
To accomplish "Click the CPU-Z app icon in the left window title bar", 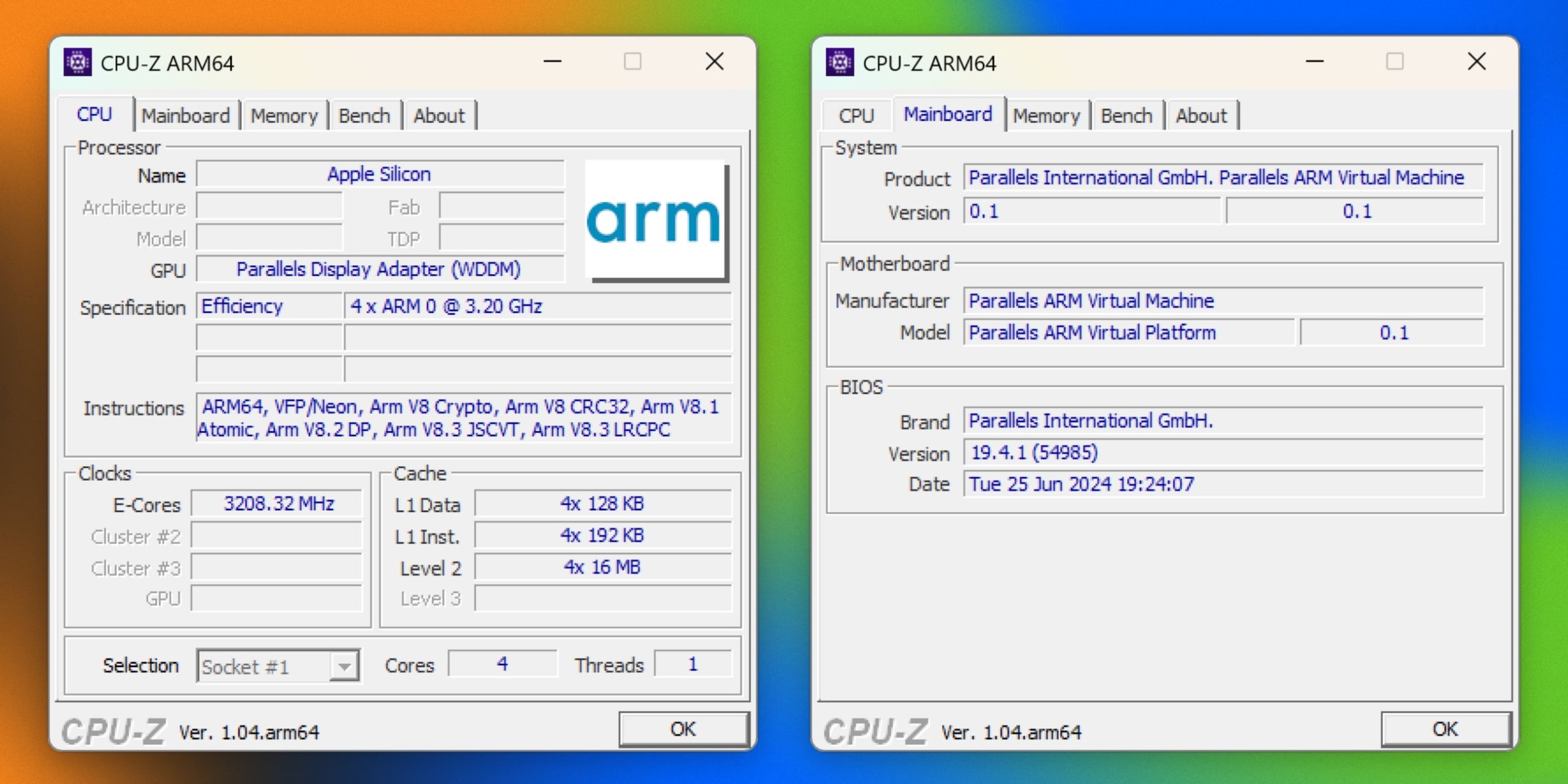I will click(78, 62).
